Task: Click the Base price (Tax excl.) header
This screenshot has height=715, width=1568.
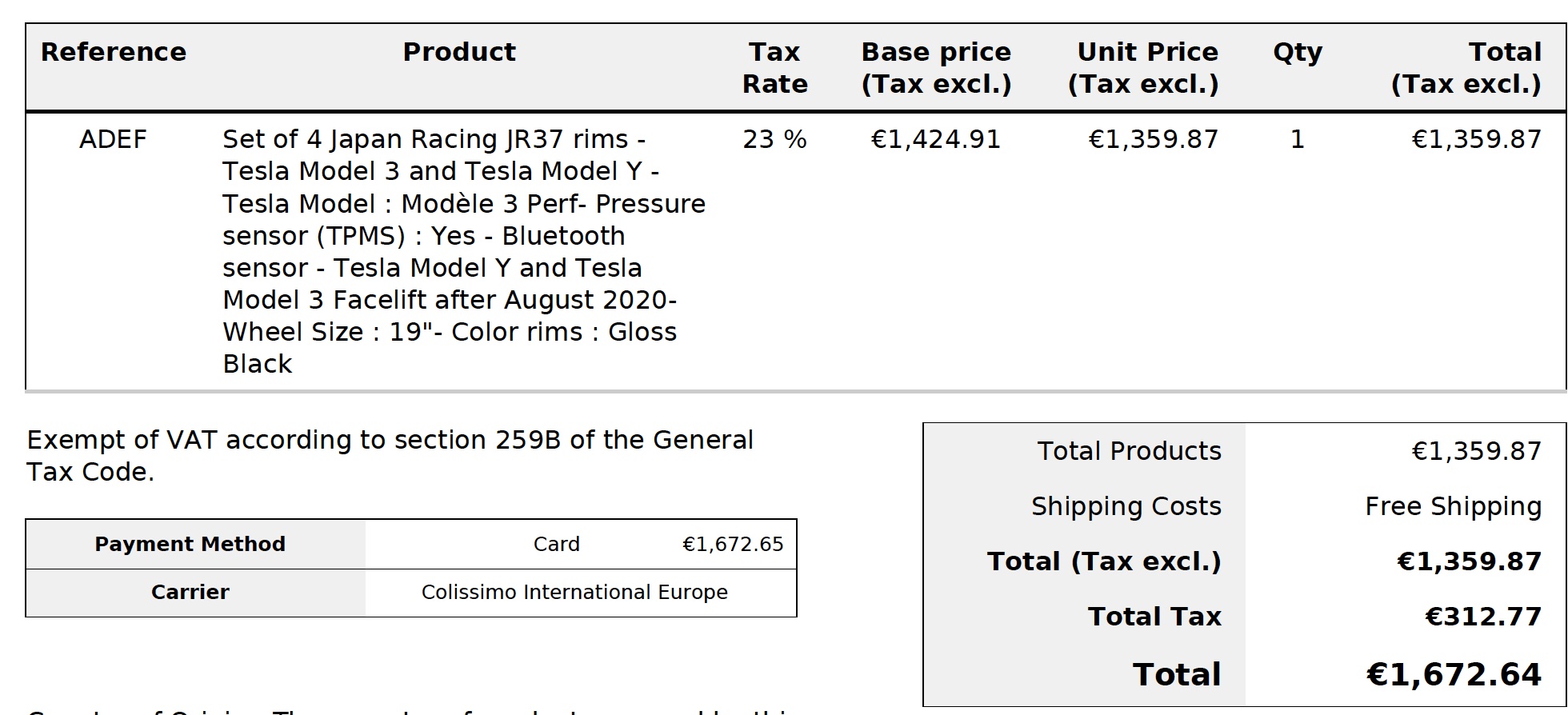Action: (x=936, y=68)
